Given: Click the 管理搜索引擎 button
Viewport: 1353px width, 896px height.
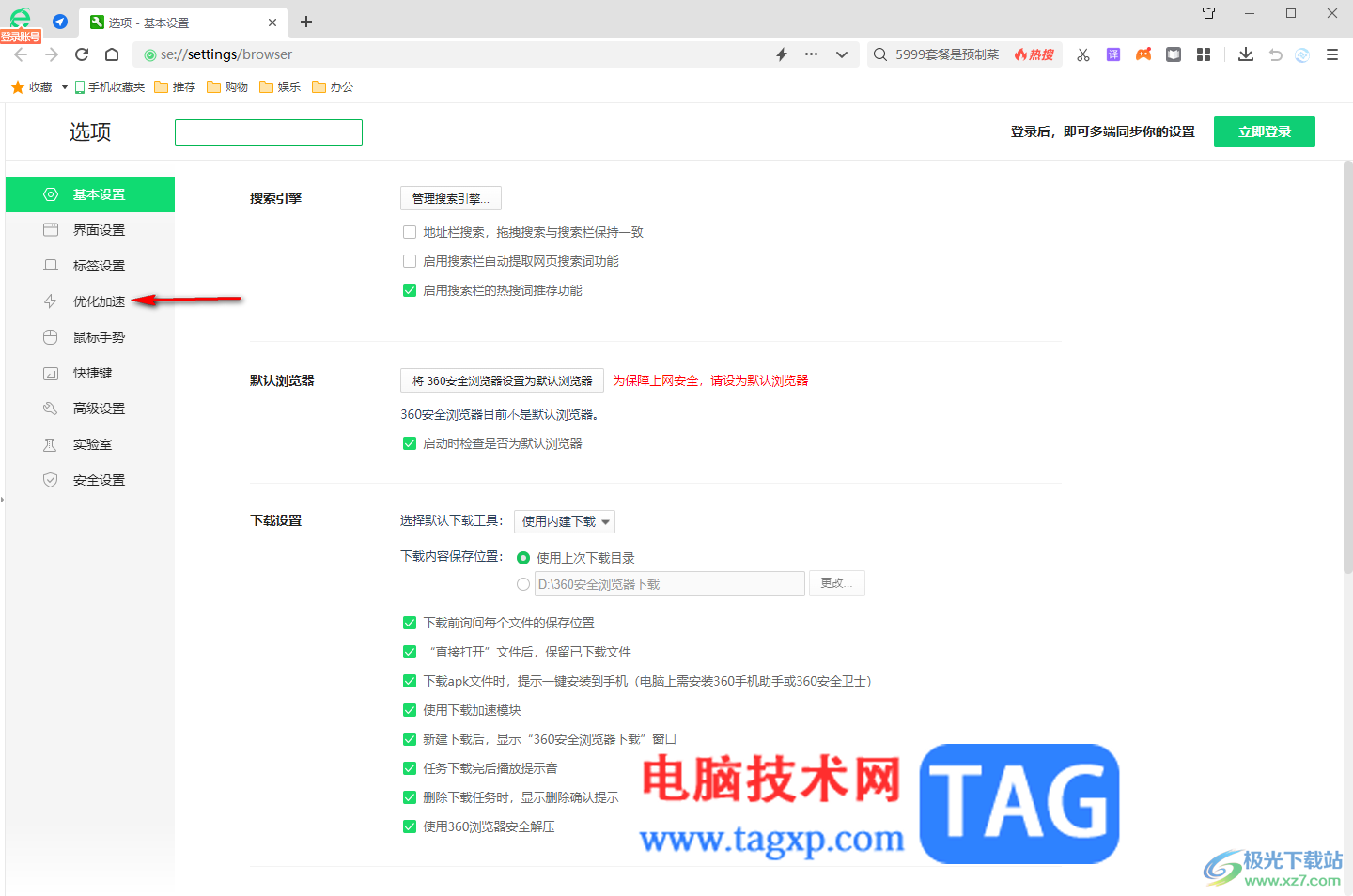Looking at the screenshot, I should (451, 198).
